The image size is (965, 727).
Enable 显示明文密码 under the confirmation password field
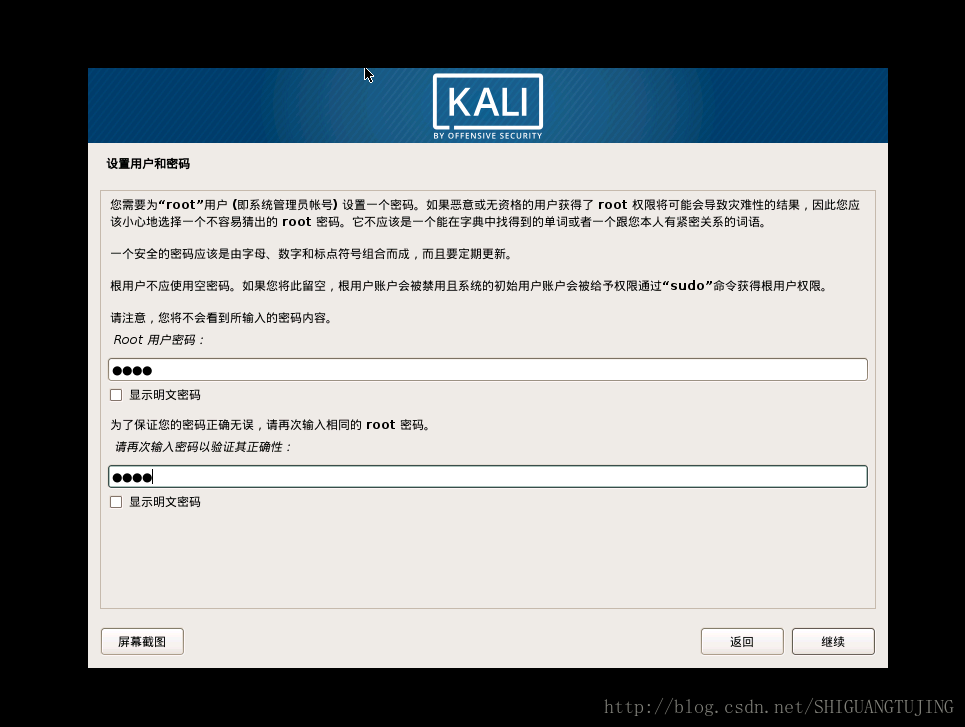(116, 502)
